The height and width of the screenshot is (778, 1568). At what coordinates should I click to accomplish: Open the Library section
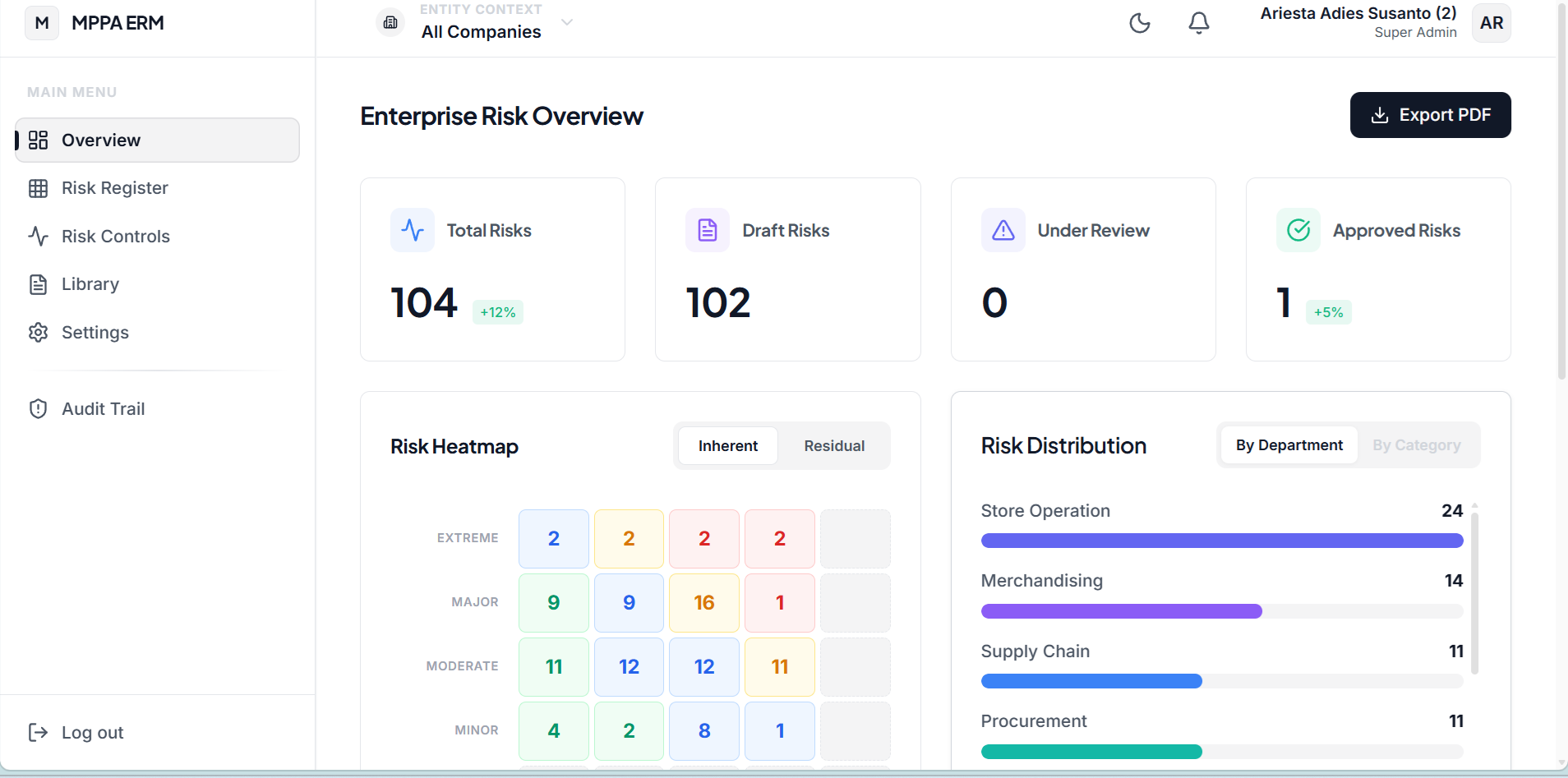157,284
